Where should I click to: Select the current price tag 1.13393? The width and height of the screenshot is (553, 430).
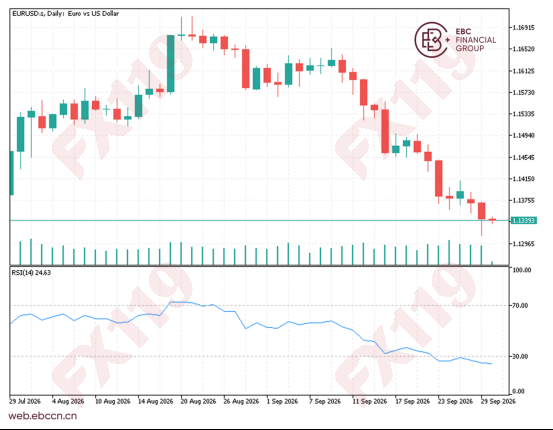524,220
